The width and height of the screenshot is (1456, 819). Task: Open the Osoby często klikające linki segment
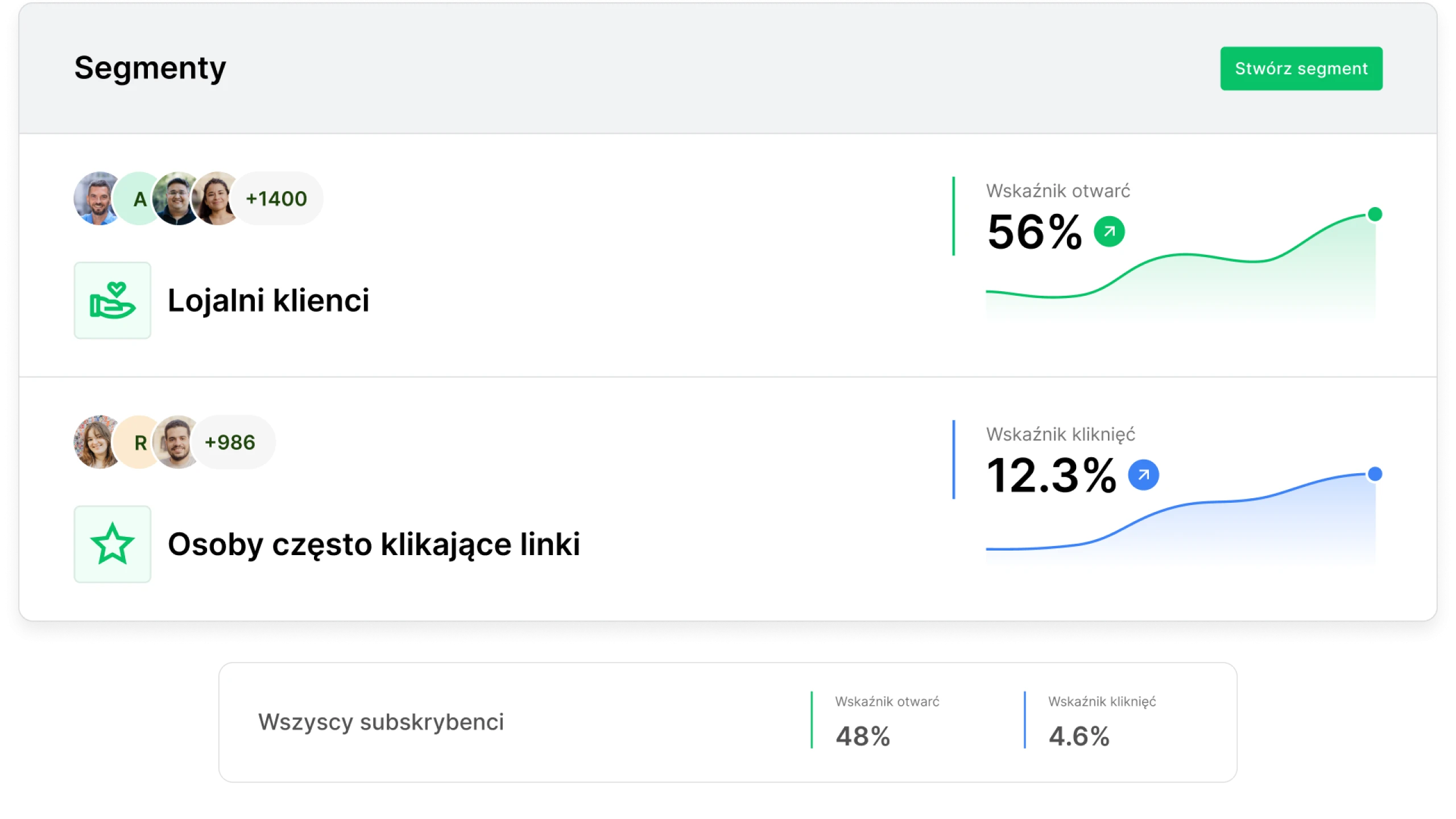[x=374, y=544]
